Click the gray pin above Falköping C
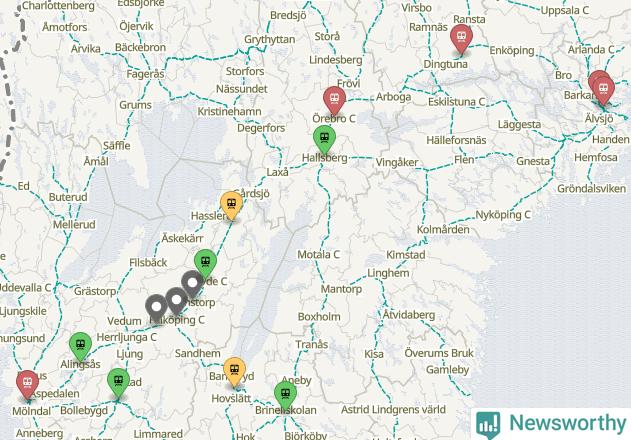This screenshot has width=631, height=440. tap(156, 309)
